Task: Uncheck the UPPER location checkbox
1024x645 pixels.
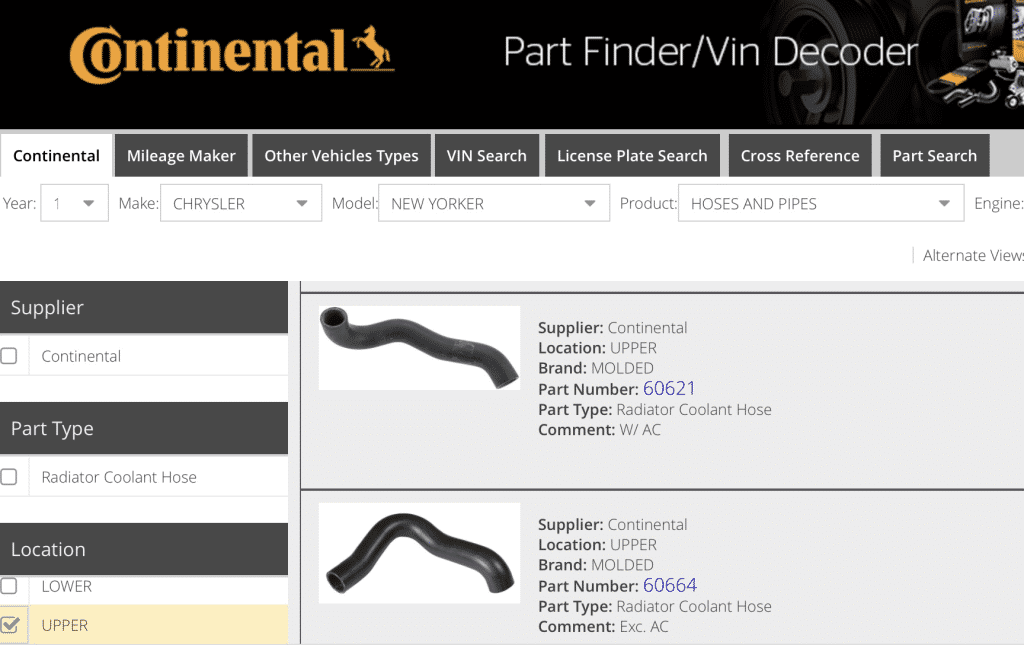Action: 10,625
